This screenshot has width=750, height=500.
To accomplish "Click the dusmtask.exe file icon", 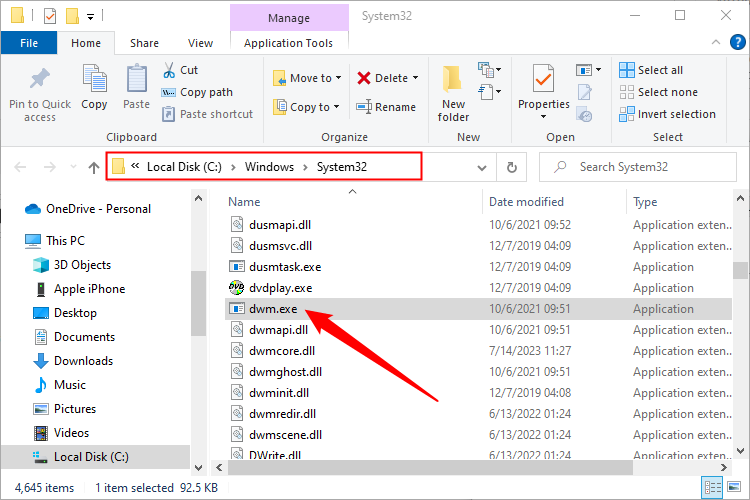I will 237,267.
